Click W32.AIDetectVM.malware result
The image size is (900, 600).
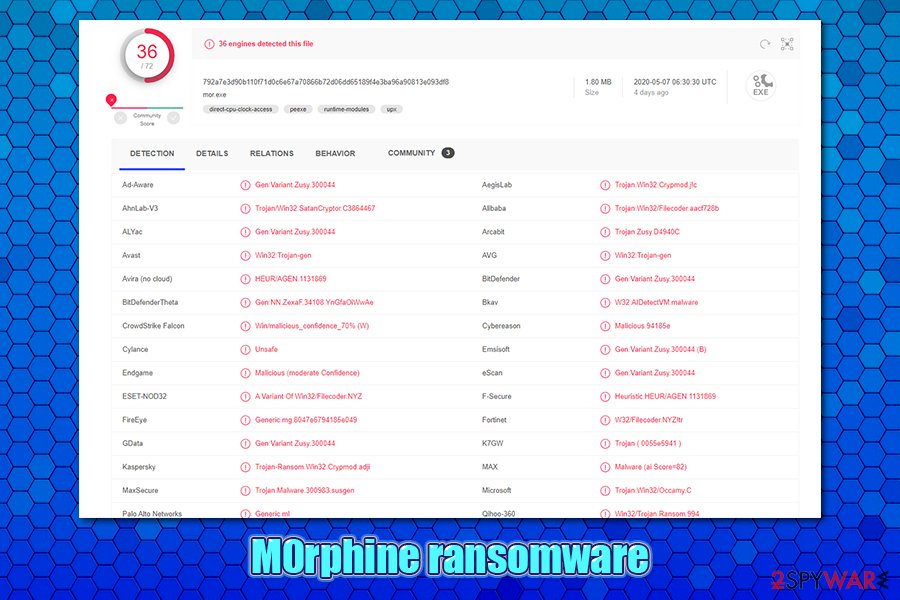pyautogui.click(x=657, y=303)
